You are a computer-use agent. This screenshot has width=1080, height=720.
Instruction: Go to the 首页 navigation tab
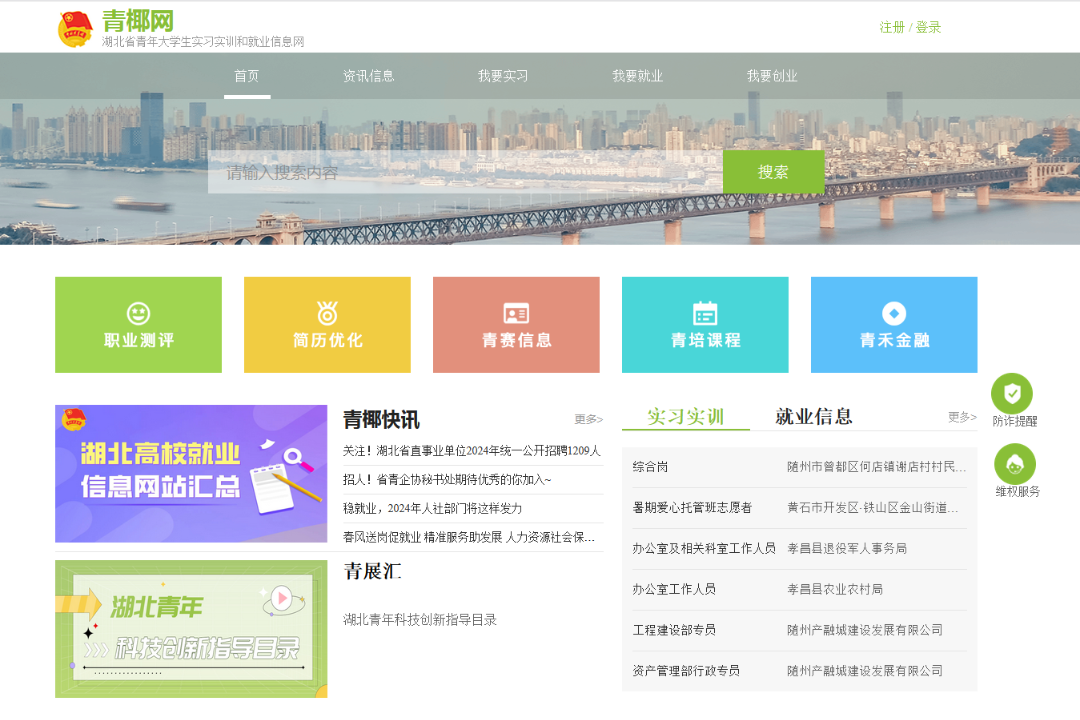pyautogui.click(x=247, y=76)
